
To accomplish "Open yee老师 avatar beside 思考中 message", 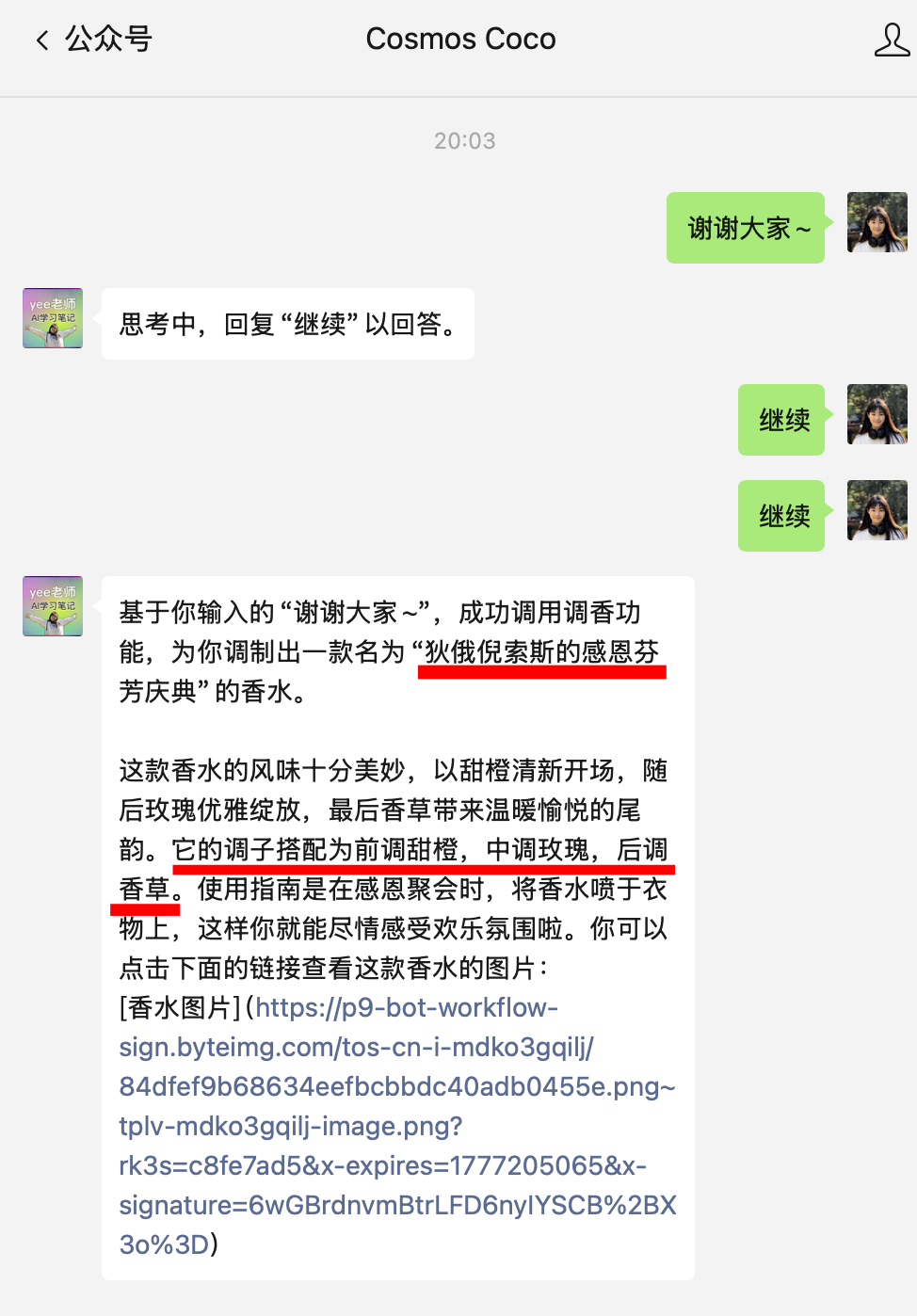I will [x=53, y=318].
